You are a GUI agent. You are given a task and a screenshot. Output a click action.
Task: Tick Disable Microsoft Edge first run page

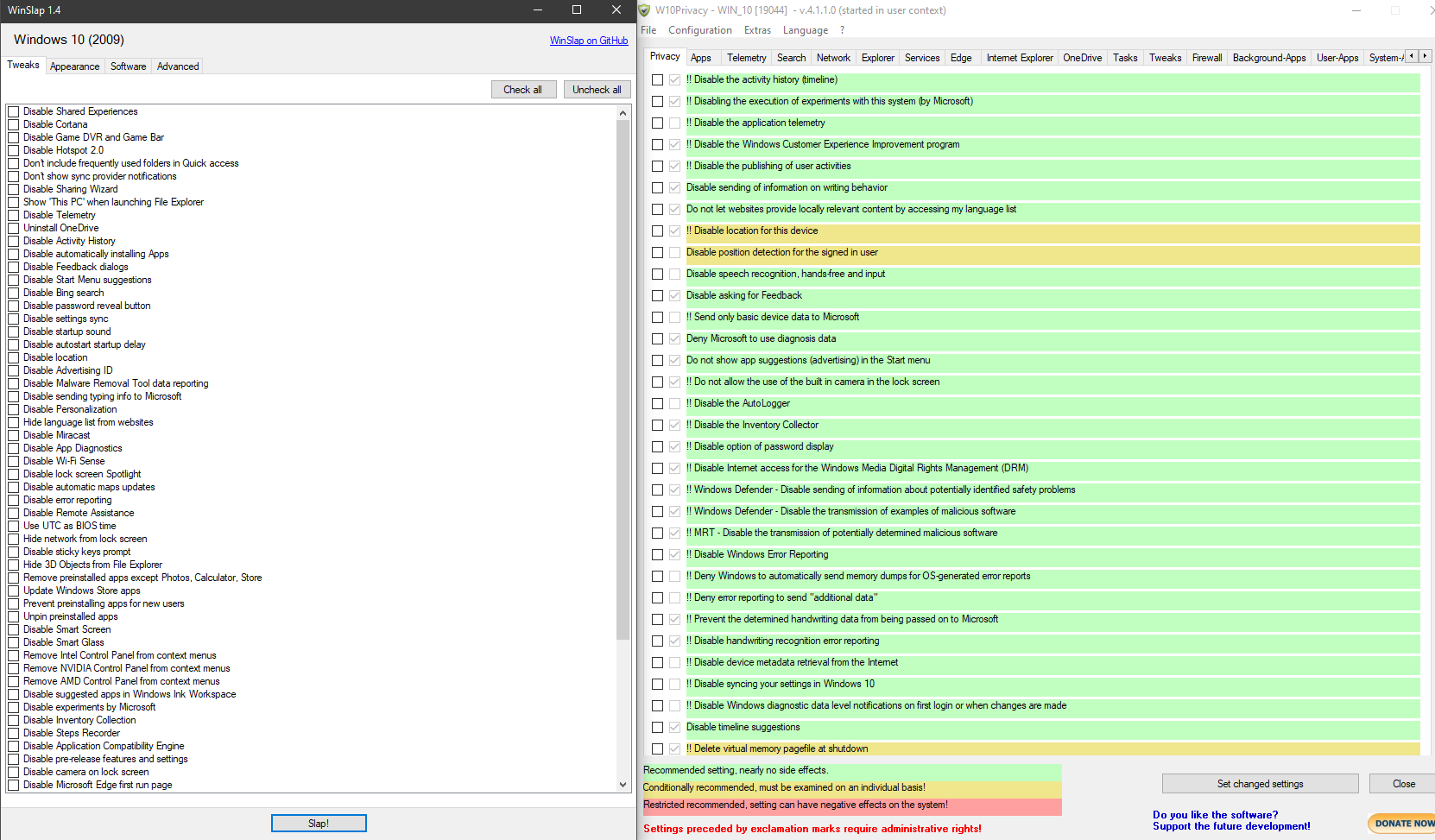coord(13,785)
